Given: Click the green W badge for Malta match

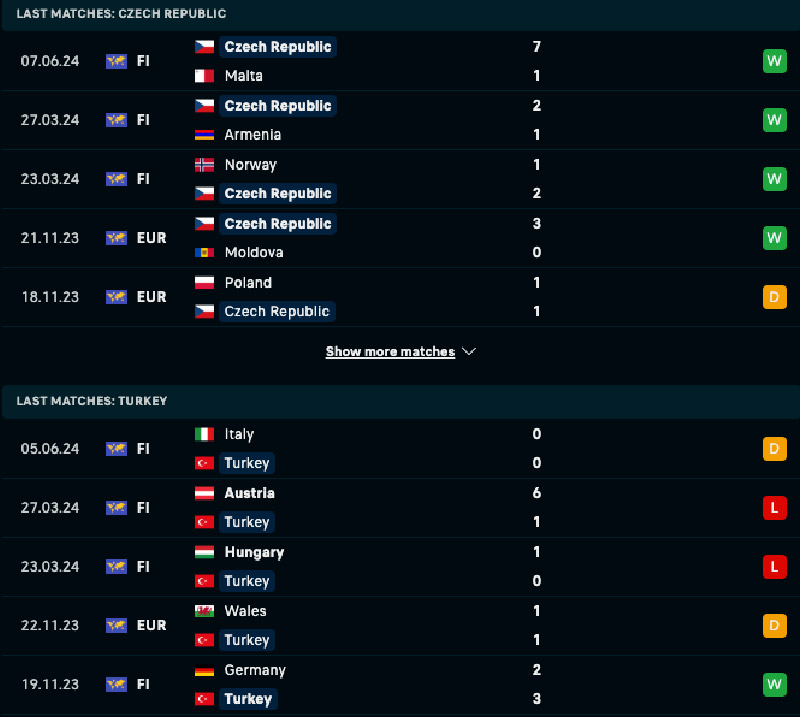Looking at the screenshot, I should (774, 61).
